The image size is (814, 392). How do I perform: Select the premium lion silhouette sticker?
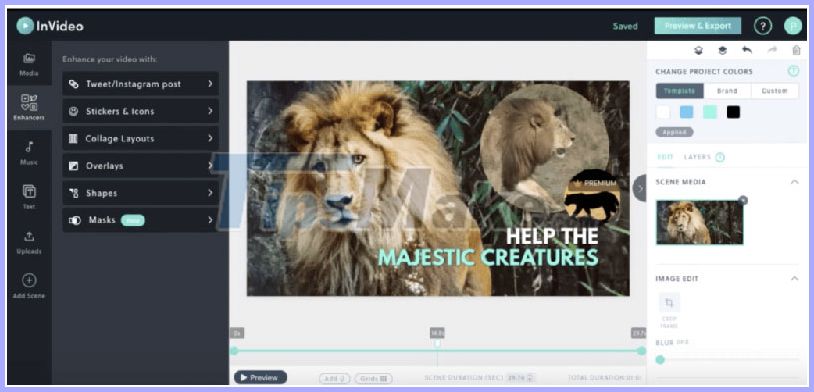pos(592,195)
